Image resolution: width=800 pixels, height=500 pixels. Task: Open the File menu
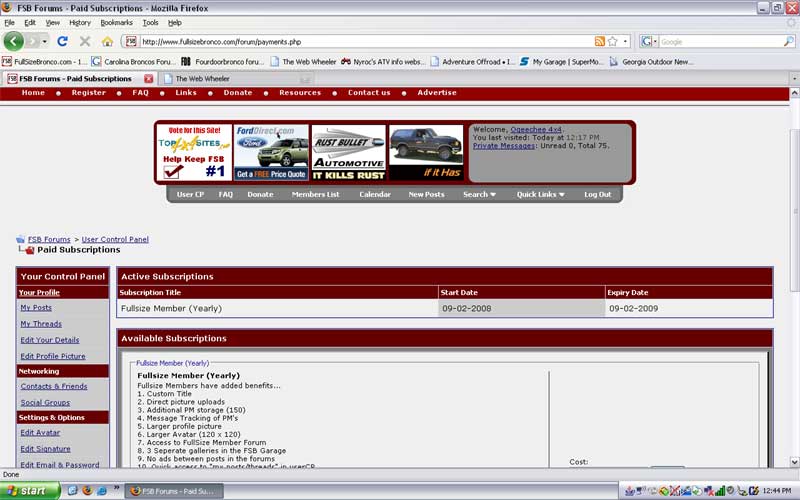pos(9,22)
